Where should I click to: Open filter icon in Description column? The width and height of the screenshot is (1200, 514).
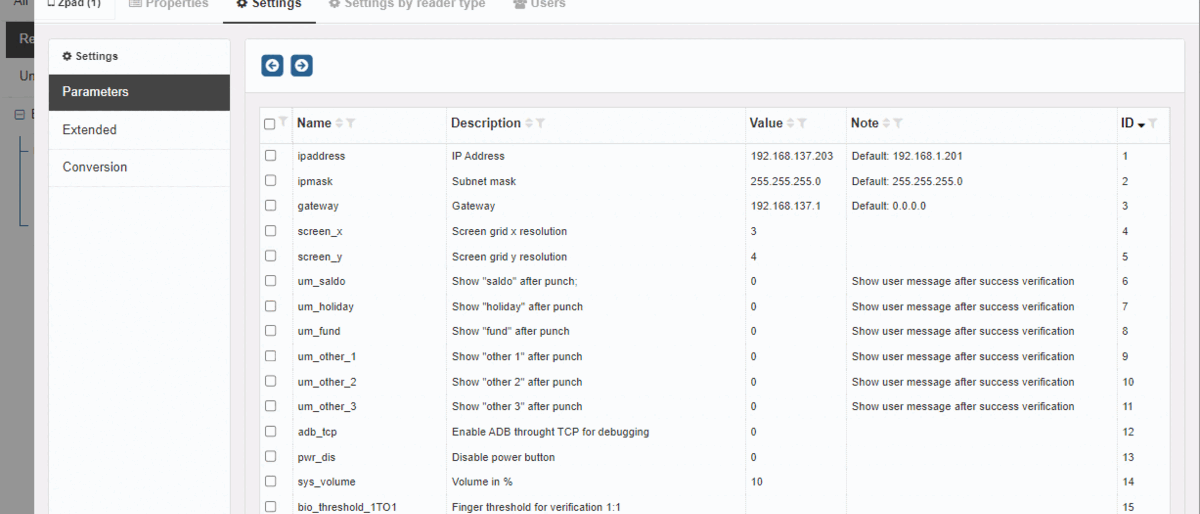pos(541,123)
